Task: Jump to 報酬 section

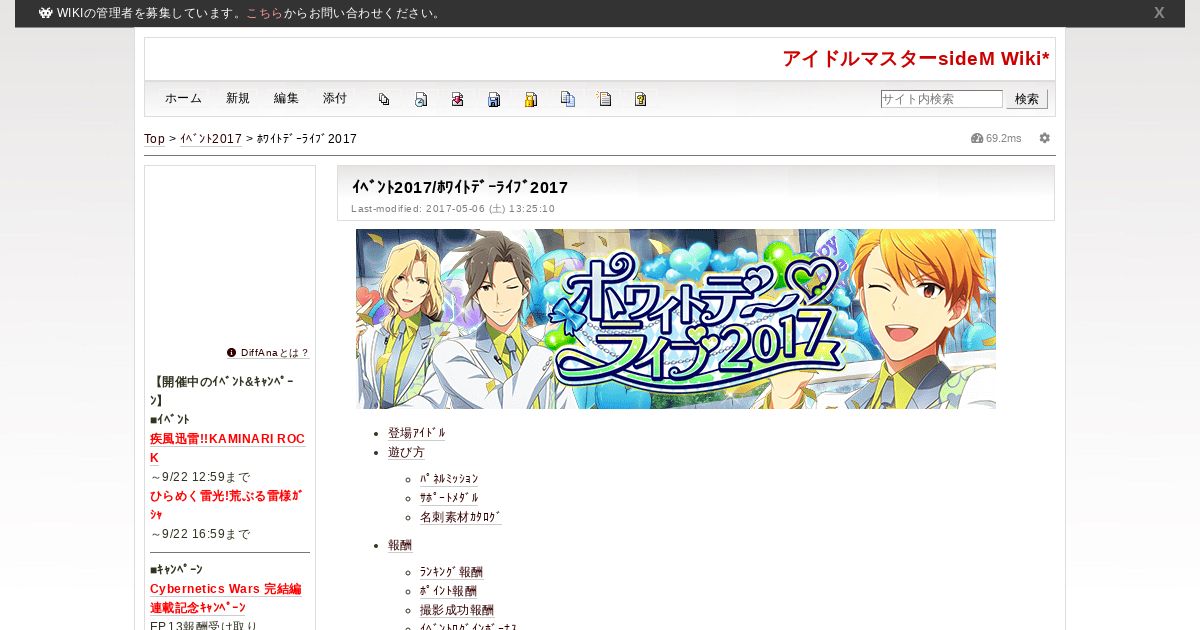Action: [x=400, y=545]
